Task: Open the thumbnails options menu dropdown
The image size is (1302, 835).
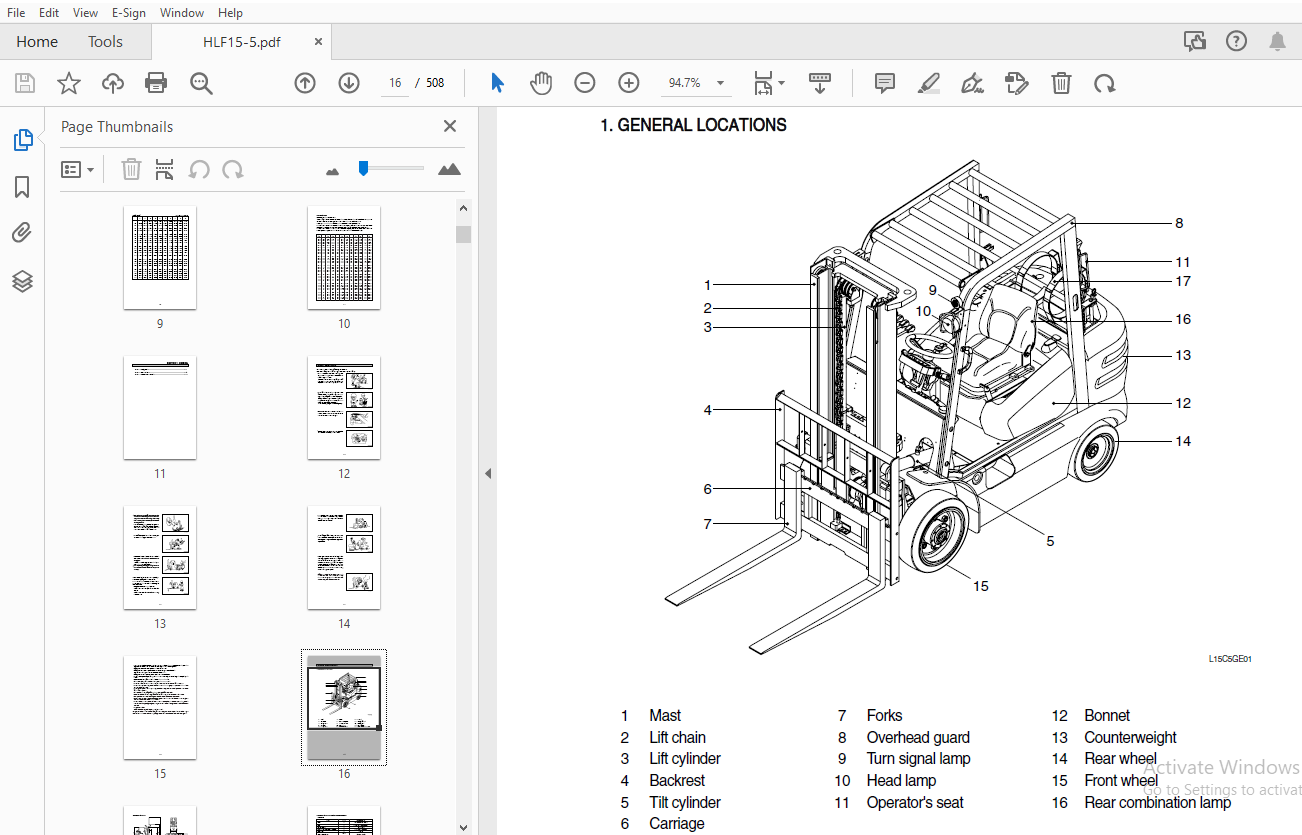Action: pyautogui.click(x=78, y=170)
